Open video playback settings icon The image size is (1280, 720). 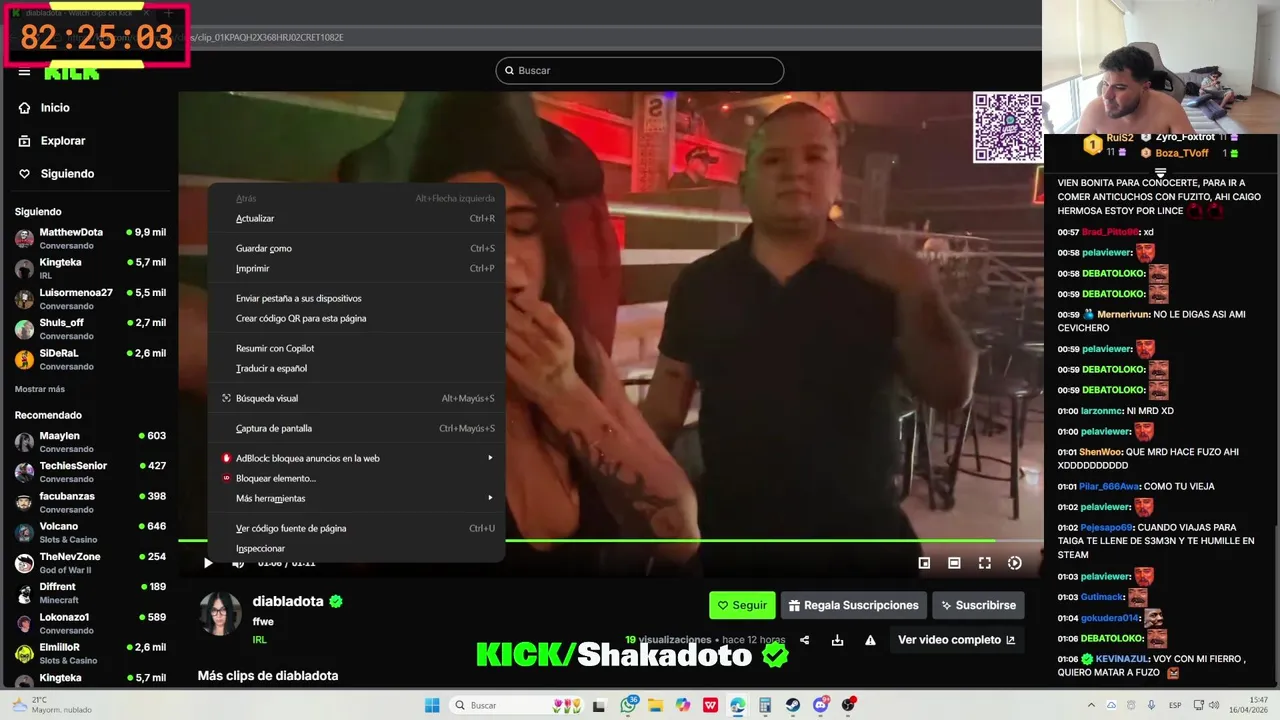click(1014, 563)
